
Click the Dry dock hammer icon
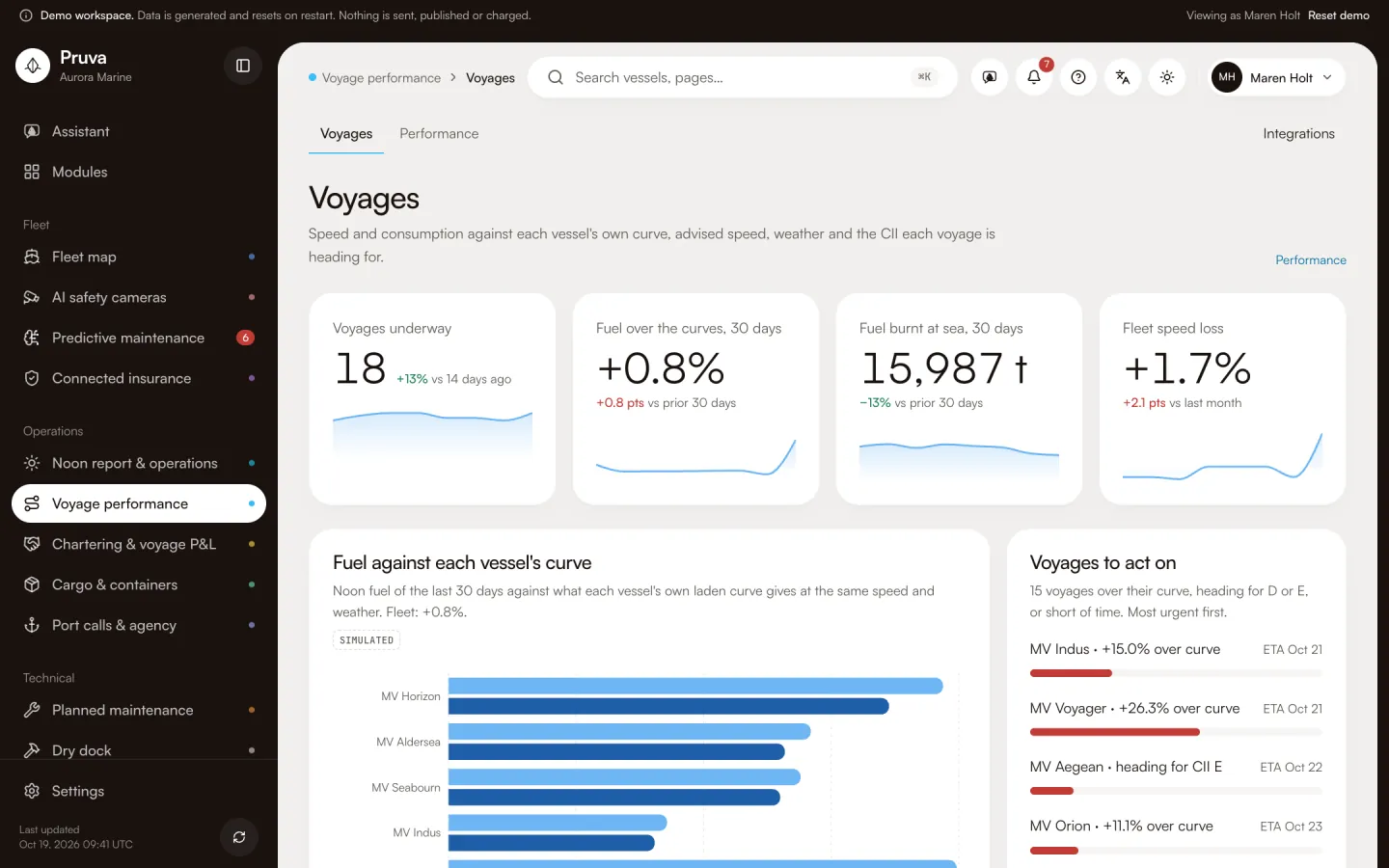[32, 750]
